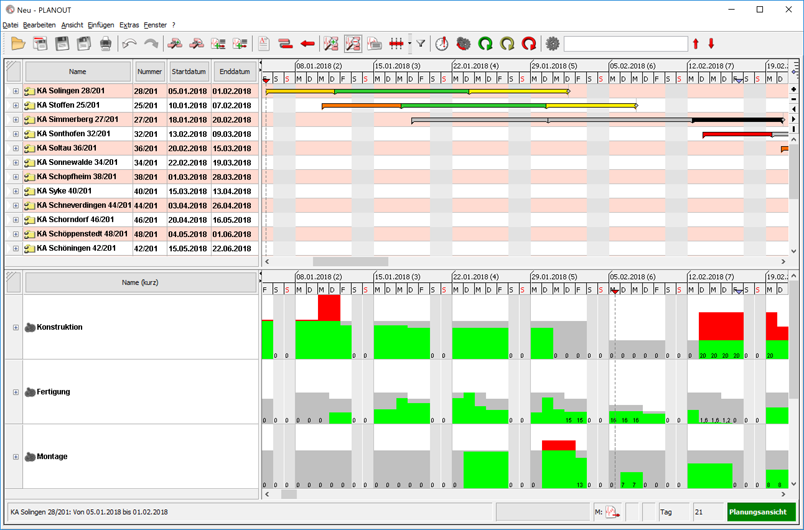This screenshot has height=530, width=804.
Task: Click the red left arrow toolbar icon
Action: click(307, 44)
